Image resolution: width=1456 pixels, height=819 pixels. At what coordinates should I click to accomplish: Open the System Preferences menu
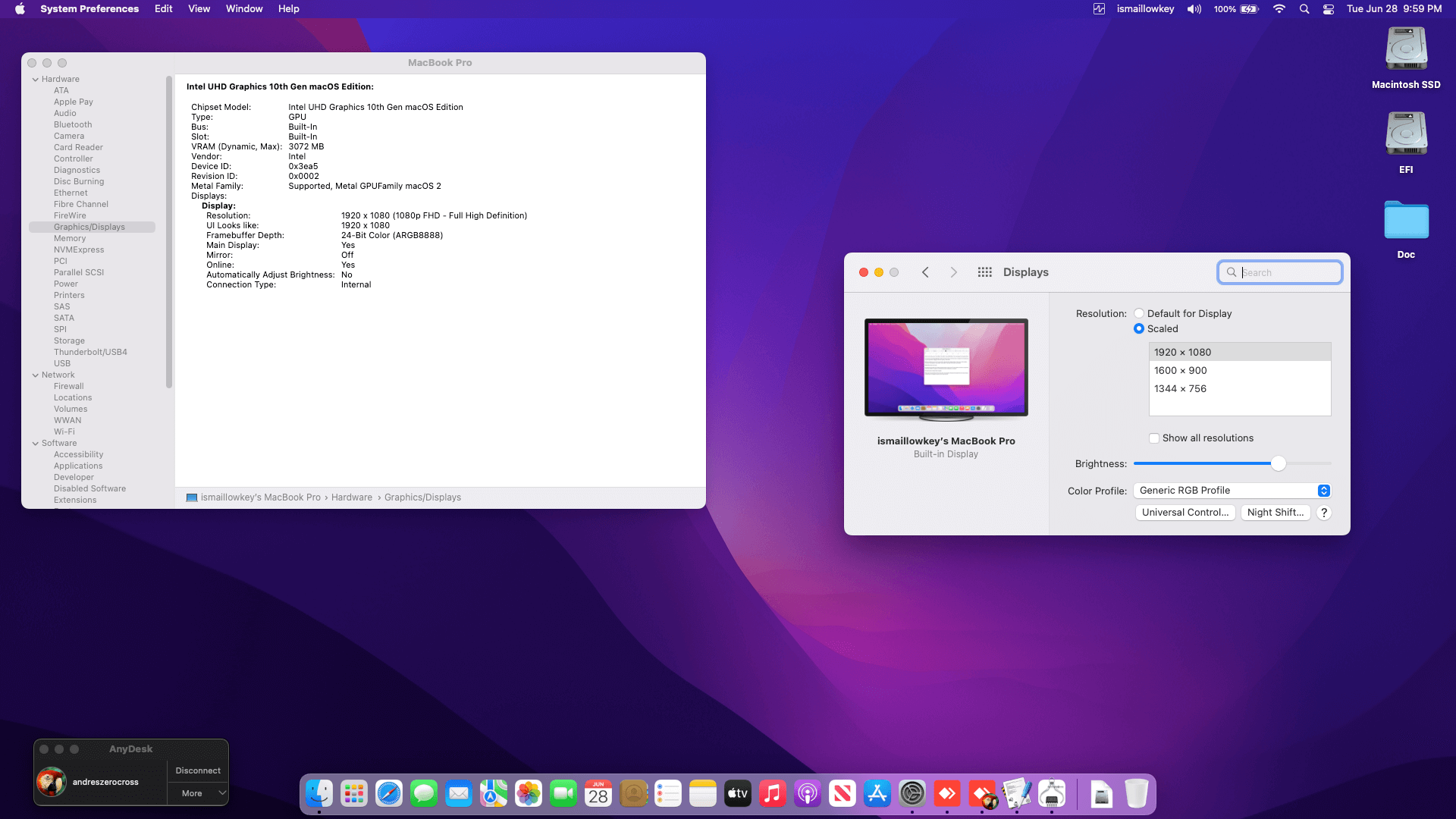[89, 9]
